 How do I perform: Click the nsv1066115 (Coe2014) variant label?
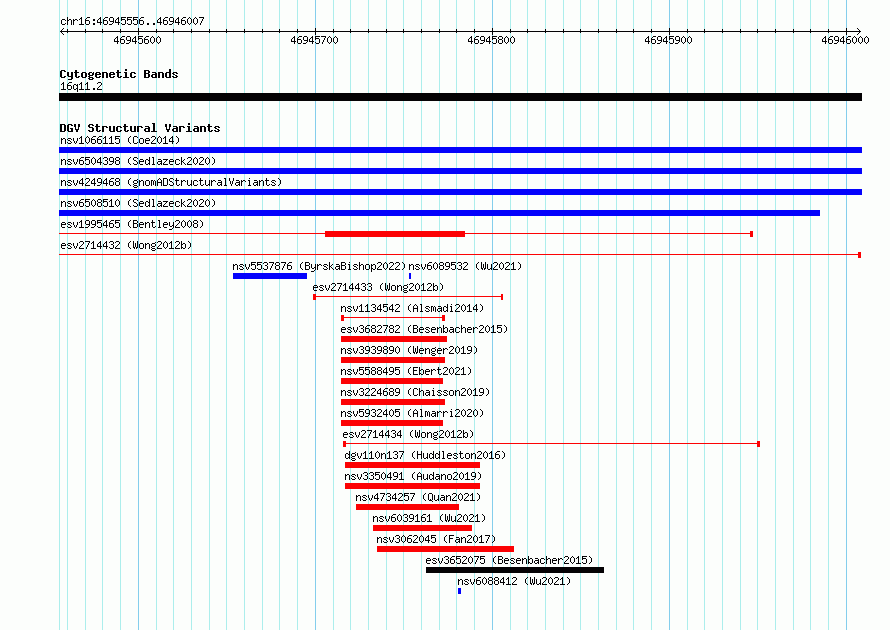click(120, 140)
